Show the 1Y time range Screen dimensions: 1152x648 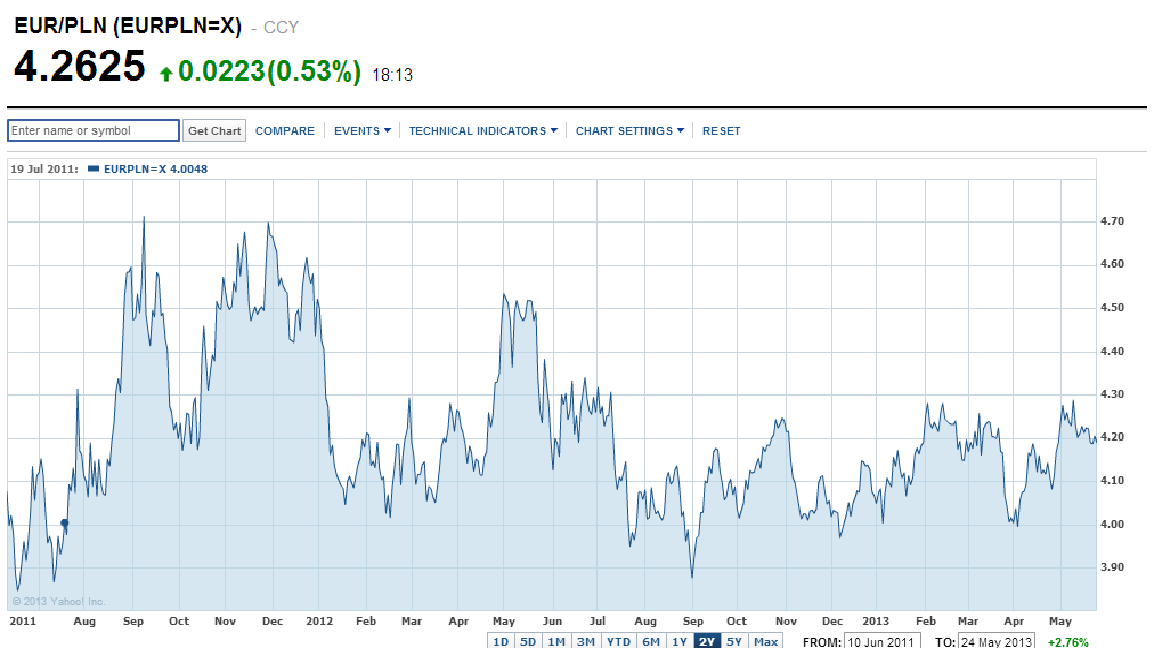coord(680,641)
